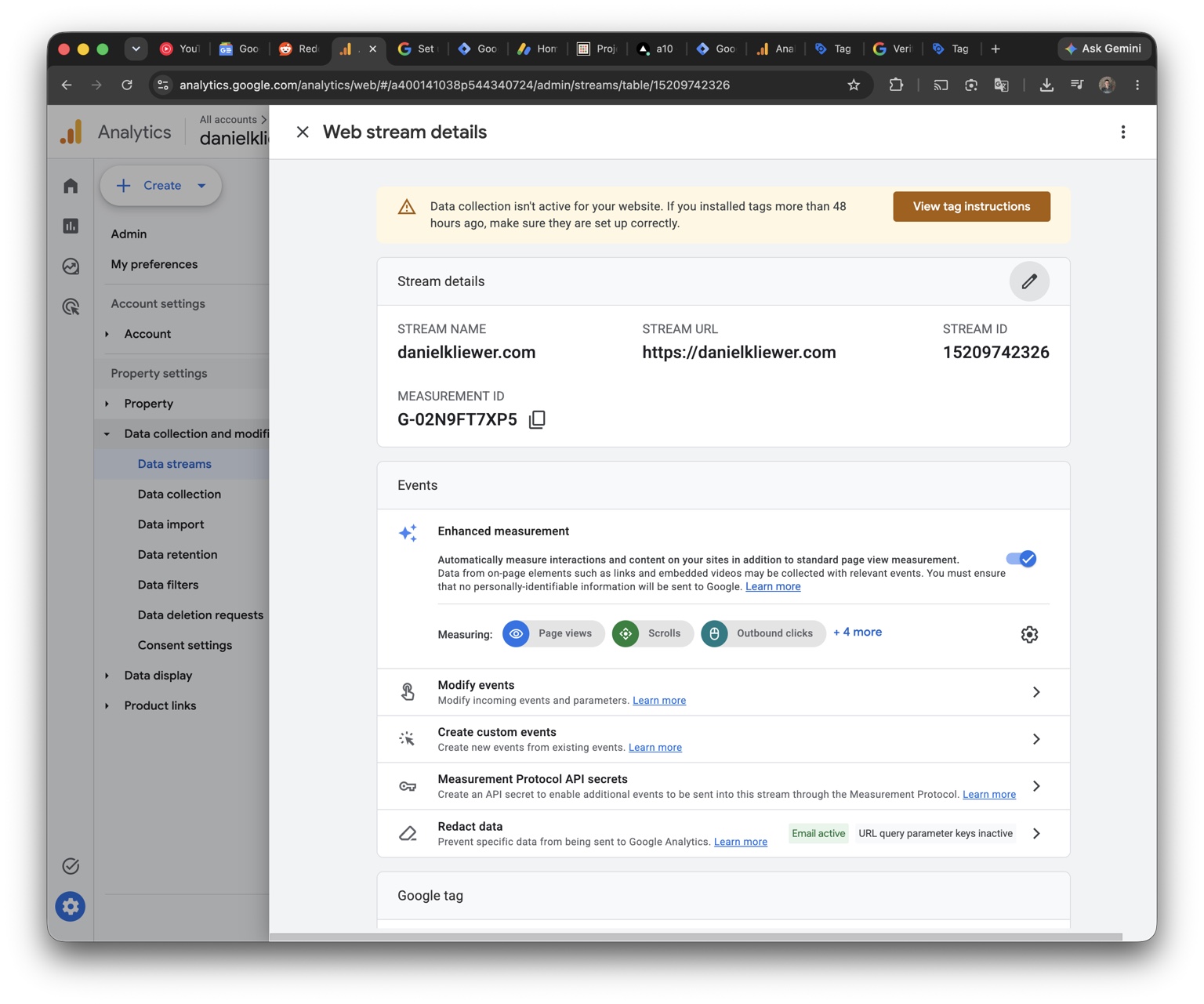Open Learn more link under Enhanced measurement
1204x1004 pixels.
(773, 587)
